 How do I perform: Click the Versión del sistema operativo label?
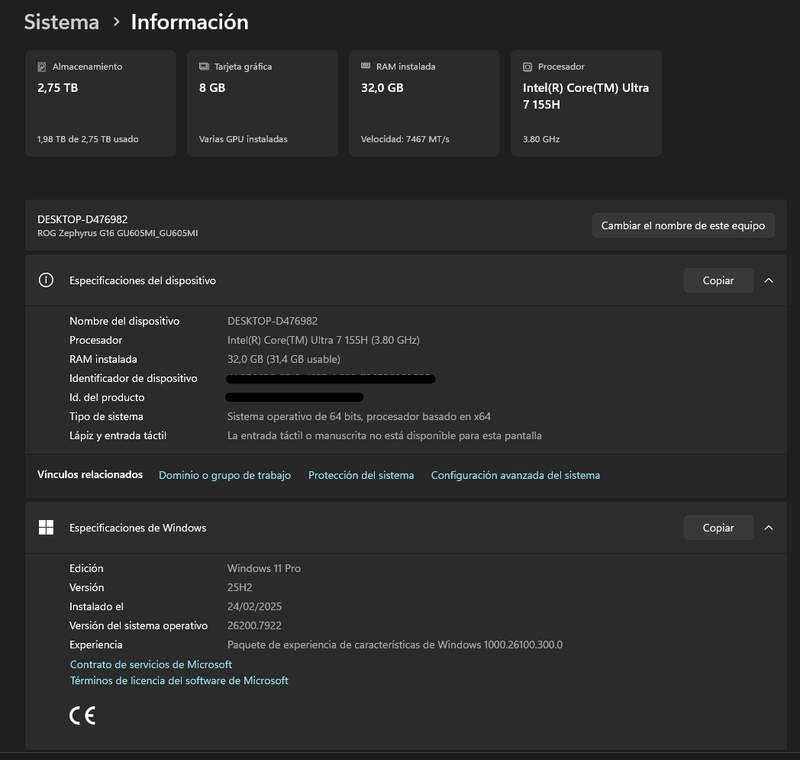[138, 625]
